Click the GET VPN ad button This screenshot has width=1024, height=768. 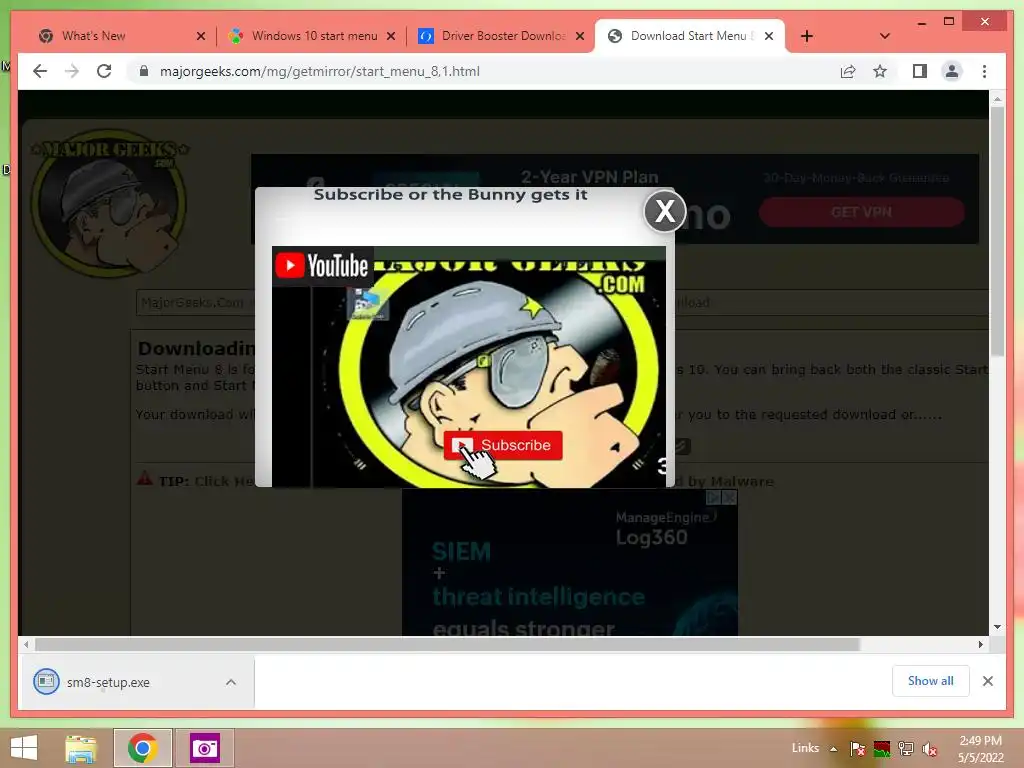point(861,212)
